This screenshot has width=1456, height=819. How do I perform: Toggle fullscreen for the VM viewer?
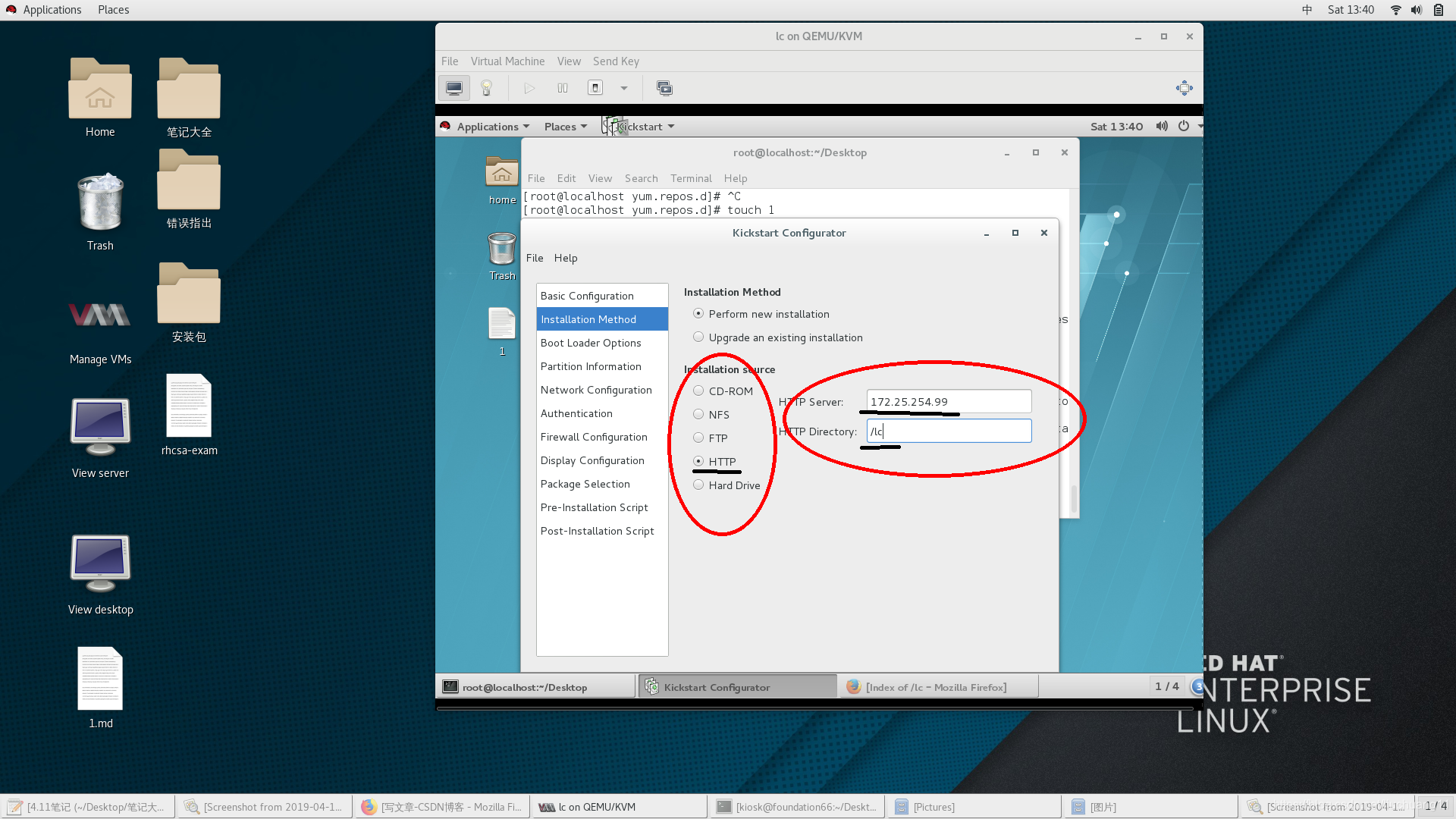coord(1184,88)
